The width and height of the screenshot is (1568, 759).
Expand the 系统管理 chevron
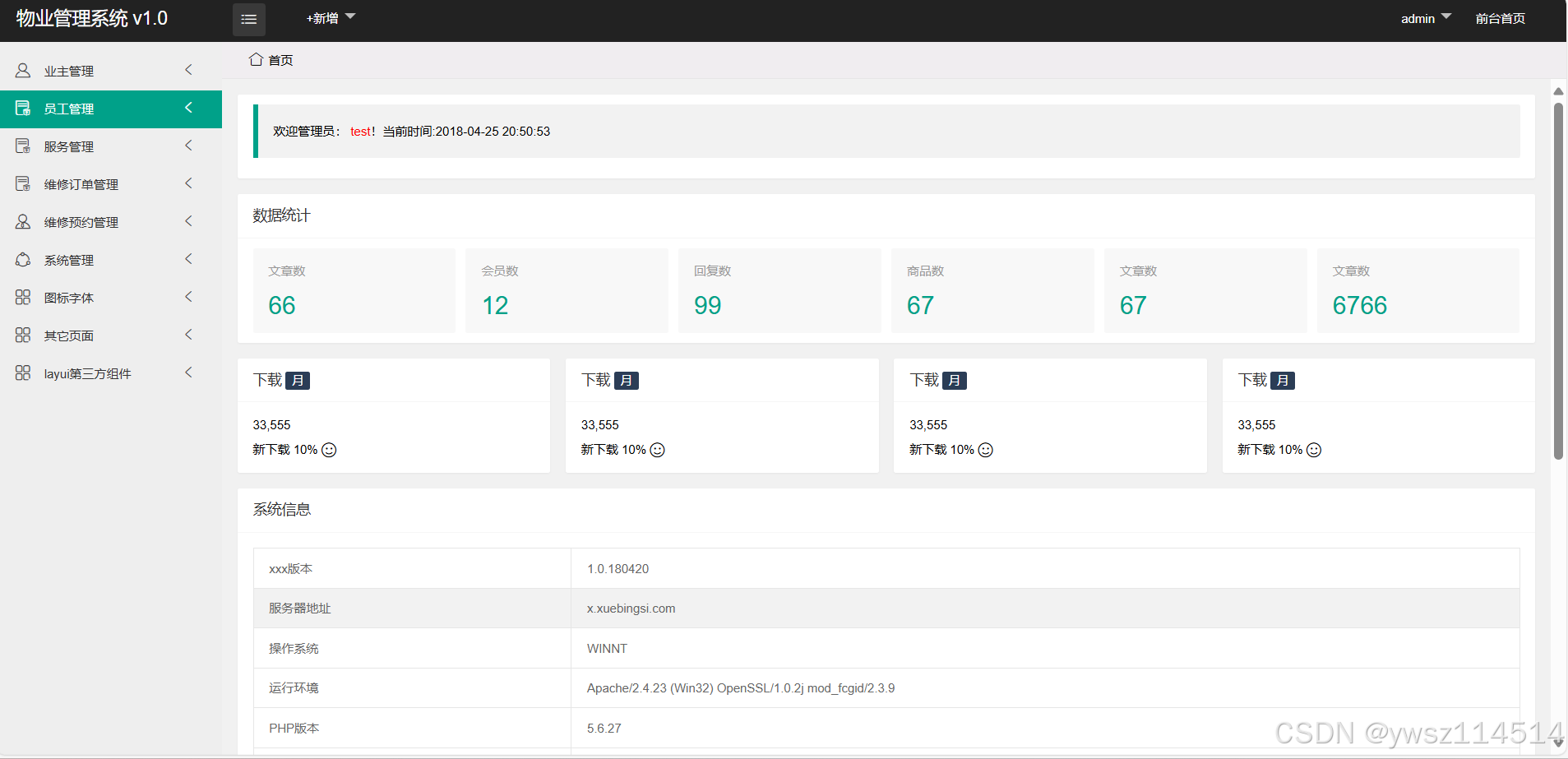[188, 259]
